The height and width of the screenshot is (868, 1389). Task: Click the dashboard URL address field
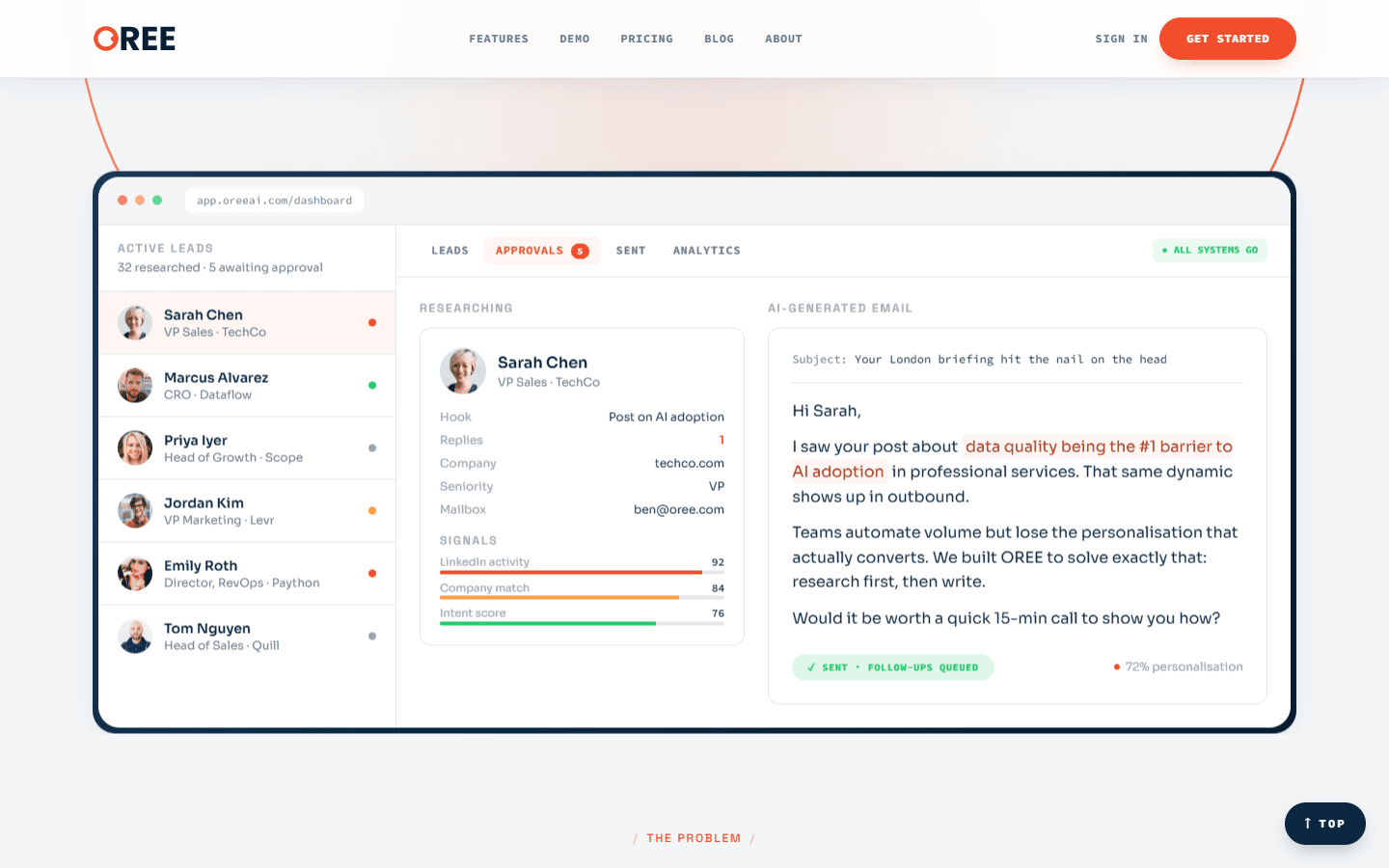(x=274, y=201)
